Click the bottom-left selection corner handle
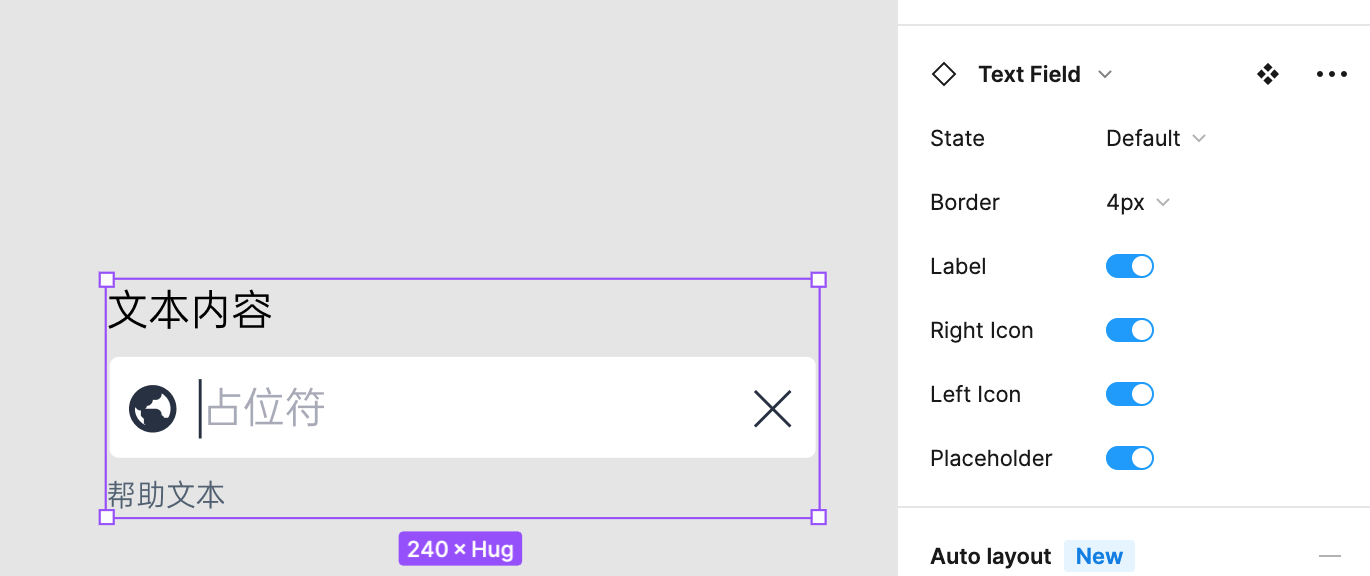Viewport: 1370px width, 576px height. pos(107,517)
